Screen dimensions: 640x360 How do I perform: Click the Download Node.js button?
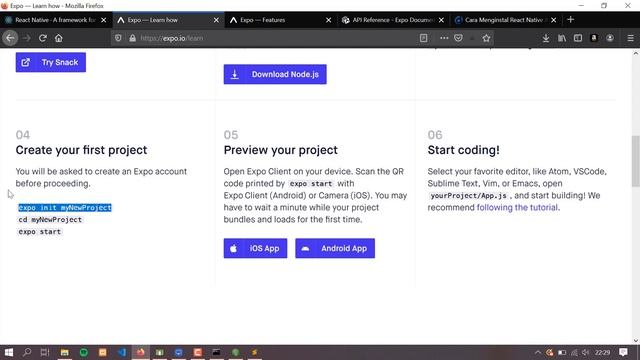[275, 74]
